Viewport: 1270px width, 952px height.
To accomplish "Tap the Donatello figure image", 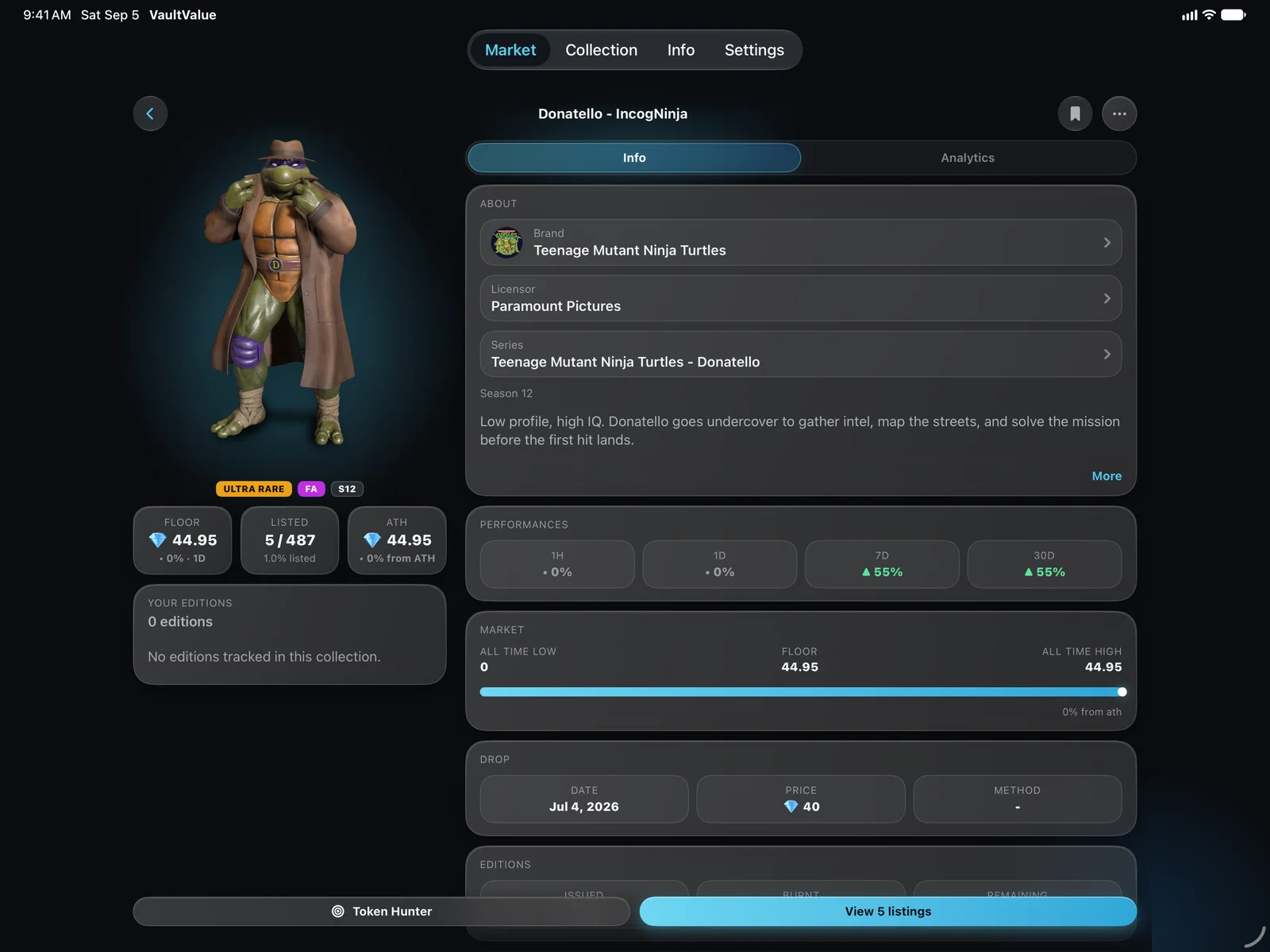I will [279, 292].
